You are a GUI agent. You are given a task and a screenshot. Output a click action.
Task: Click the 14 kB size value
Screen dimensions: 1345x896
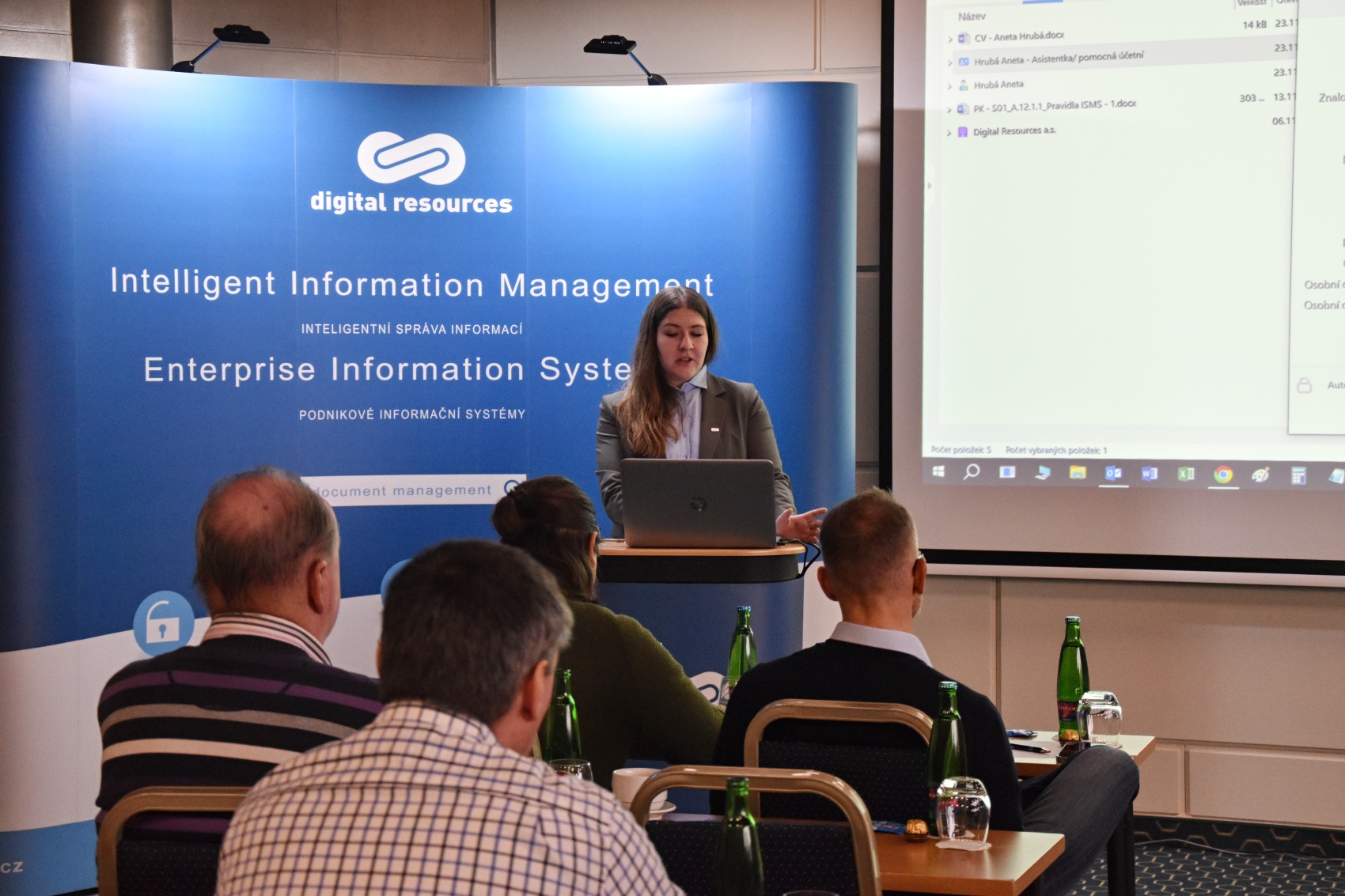tap(1254, 25)
